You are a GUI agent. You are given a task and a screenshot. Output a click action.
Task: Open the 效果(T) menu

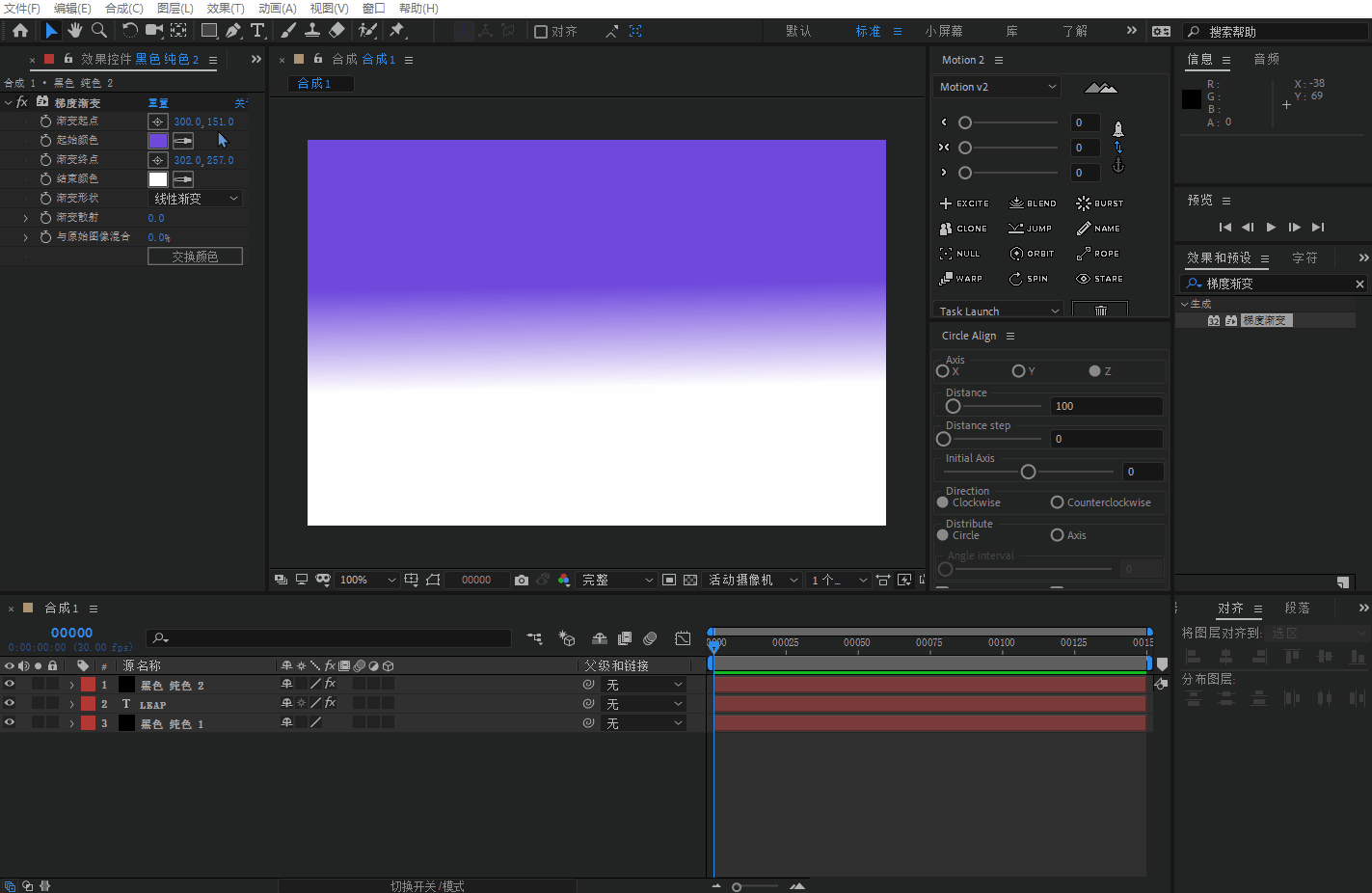(226, 8)
